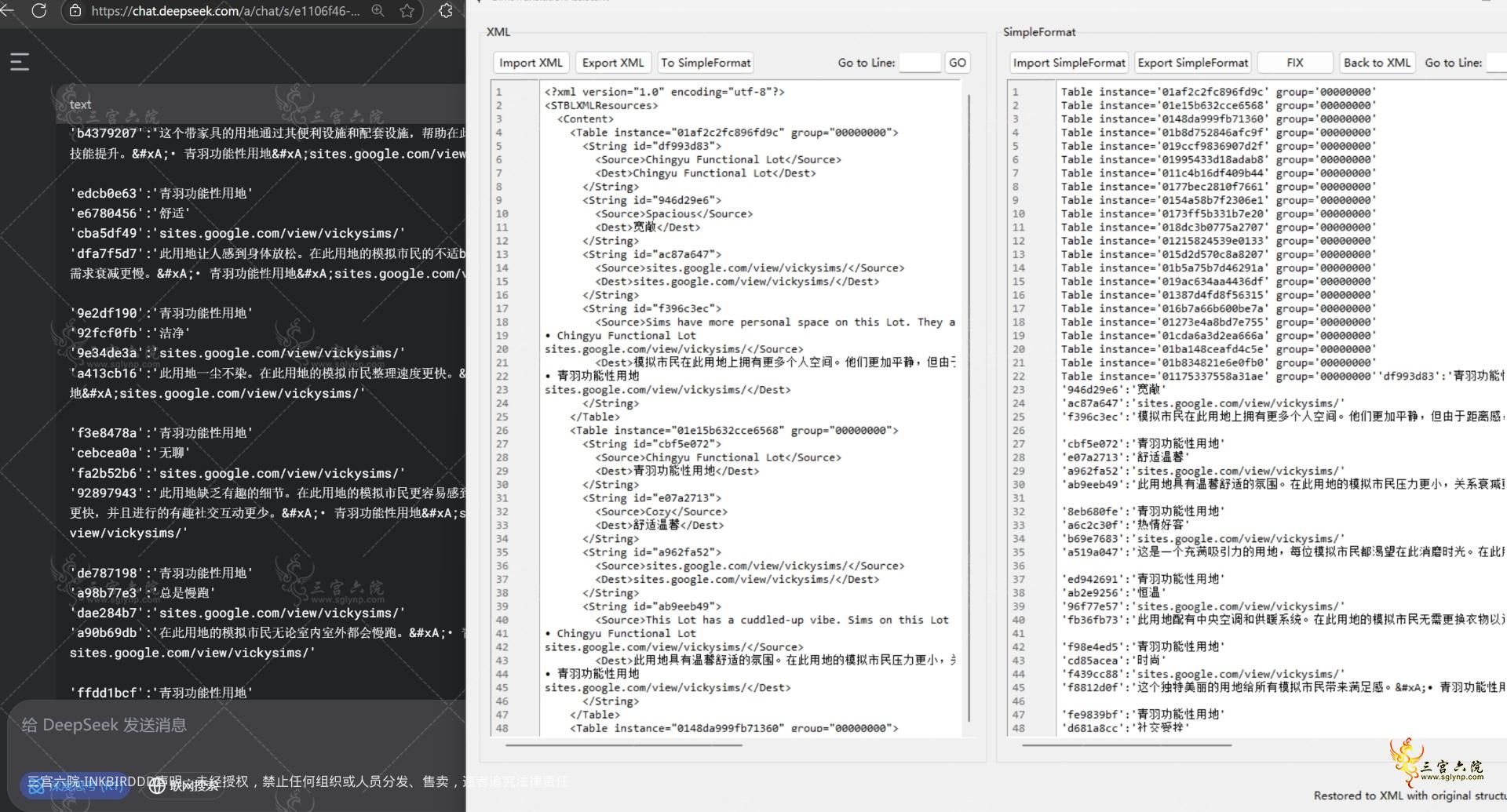This screenshot has height=812, width=1507.
Task: Convert using To SimpleFormat button
Action: pyautogui.click(x=706, y=63)
